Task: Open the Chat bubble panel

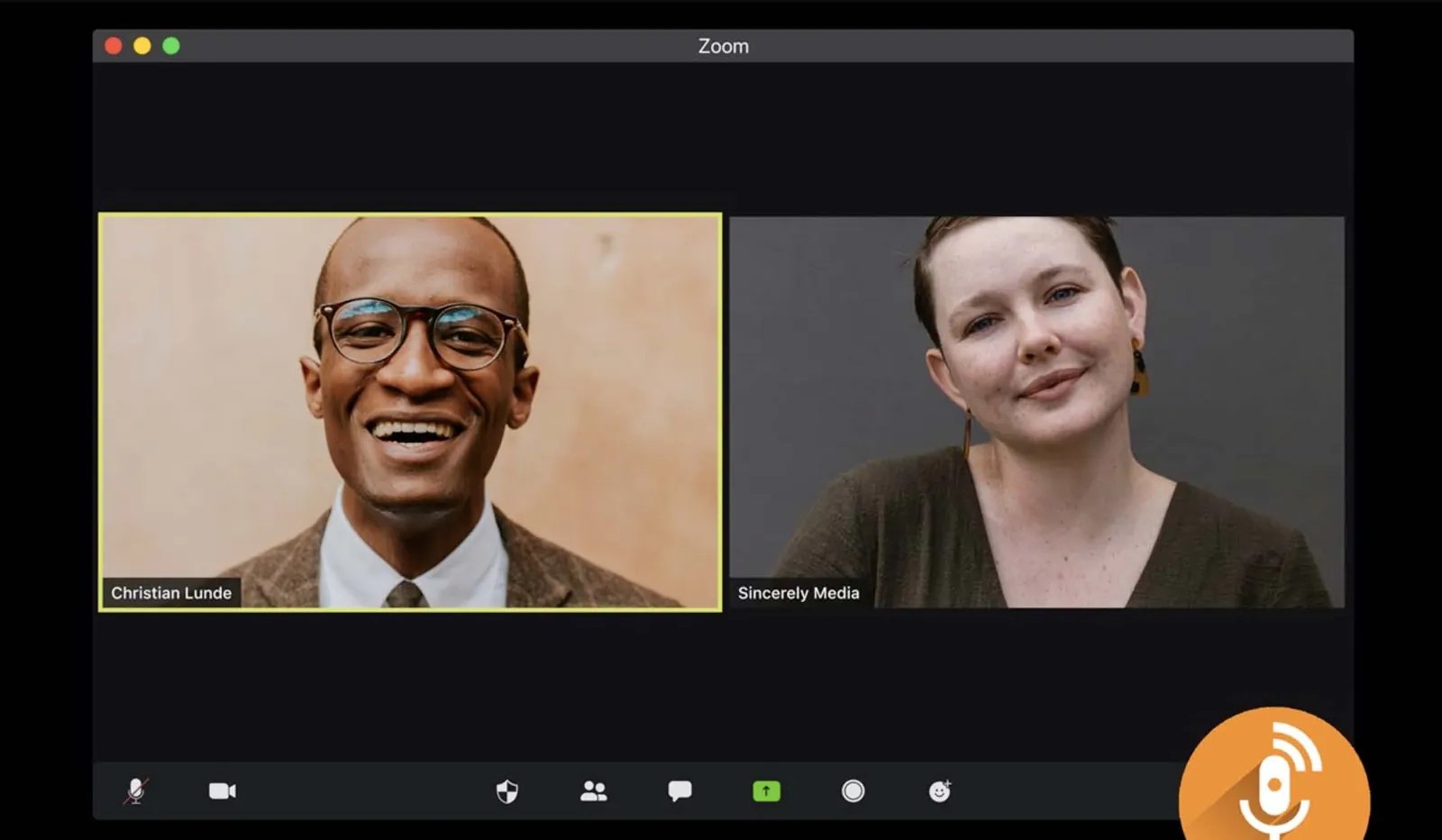Action: tap(680, 791)
